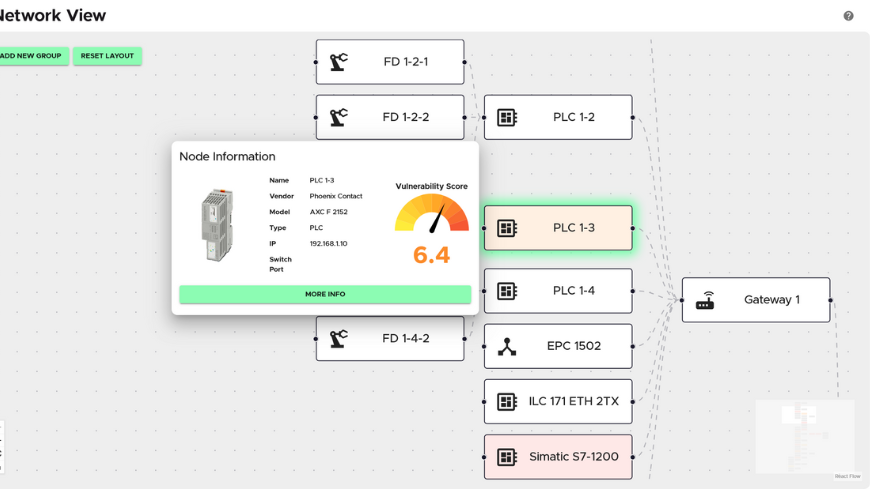Screen dimensions: 870x489
Task: Click the router icon on Gateway 1
Action: pos(705,300)
